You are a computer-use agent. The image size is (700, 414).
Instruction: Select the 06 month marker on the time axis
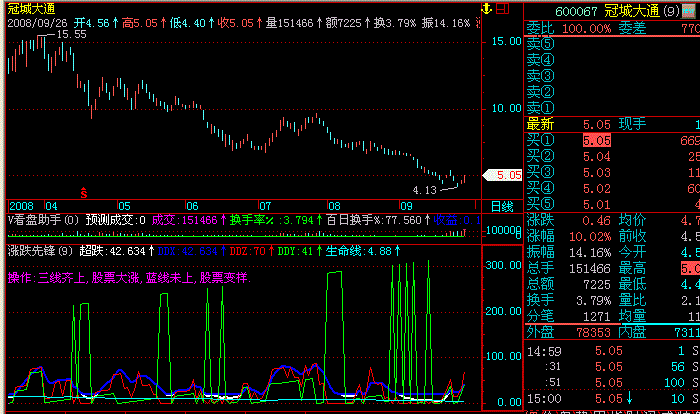192,206
